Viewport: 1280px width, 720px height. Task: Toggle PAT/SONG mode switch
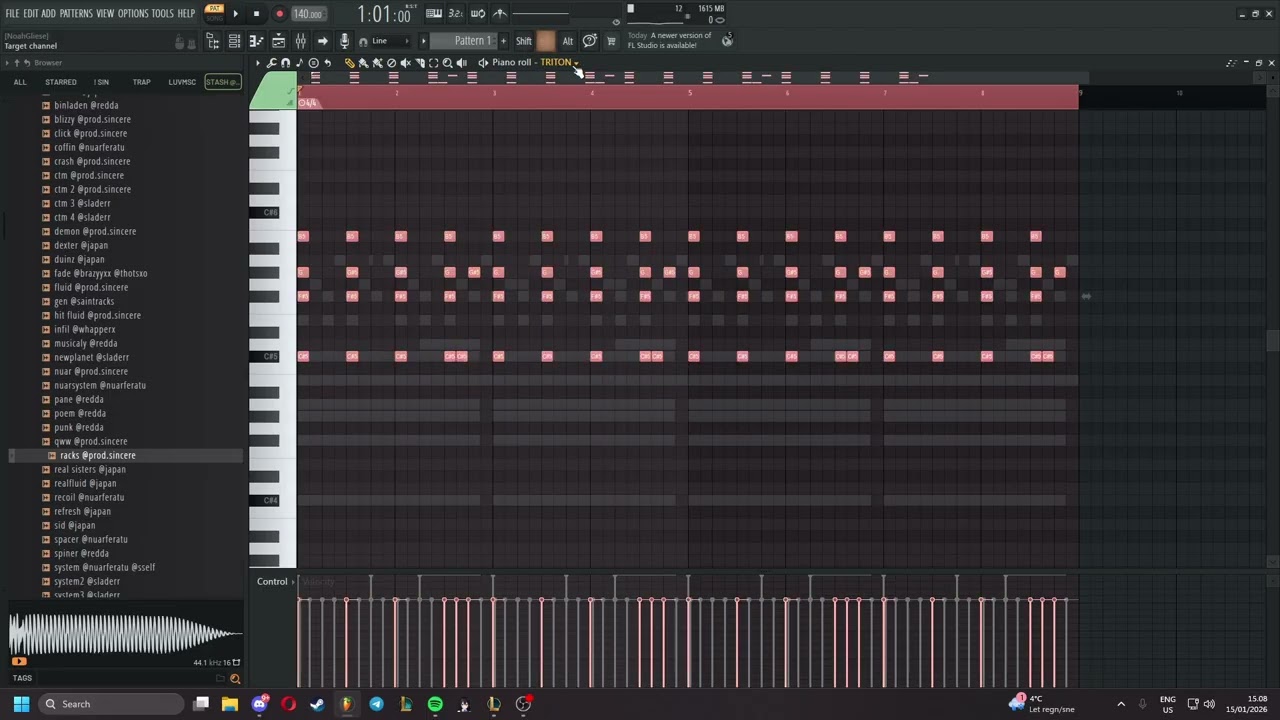coord(214,13)
